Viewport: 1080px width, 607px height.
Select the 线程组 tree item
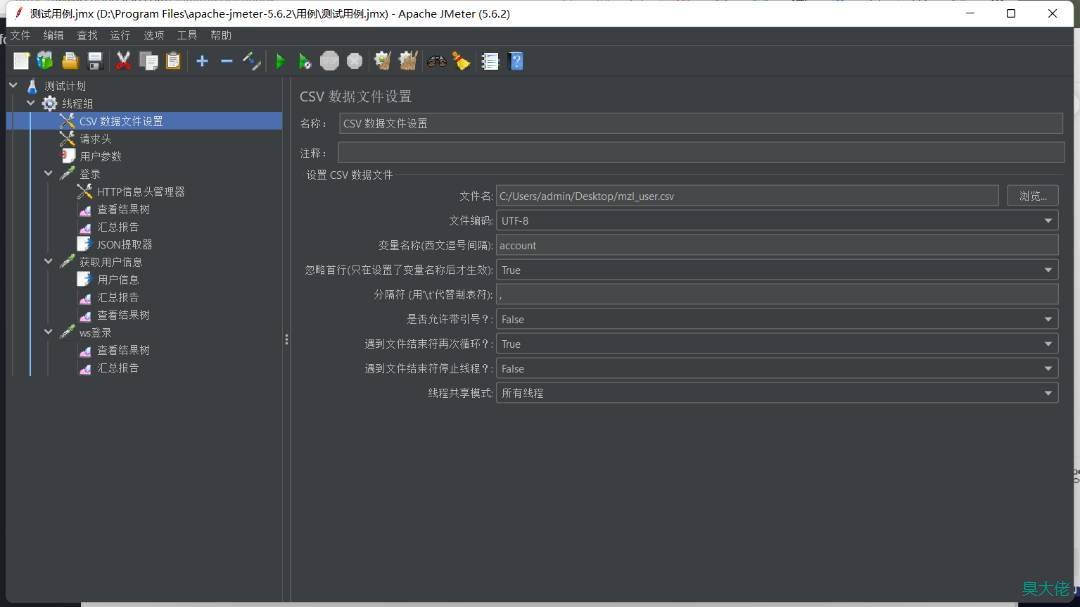76,103
